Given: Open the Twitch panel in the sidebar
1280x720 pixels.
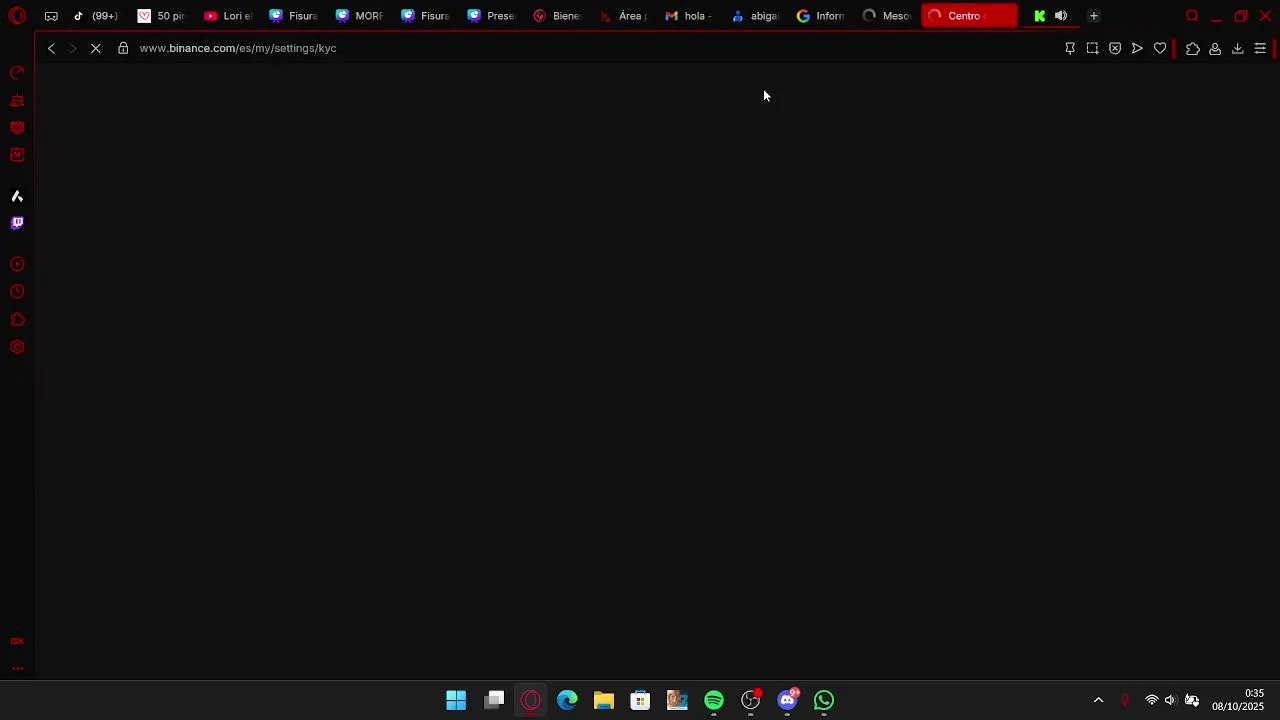Looking at the screenshot, I should 17,223.
